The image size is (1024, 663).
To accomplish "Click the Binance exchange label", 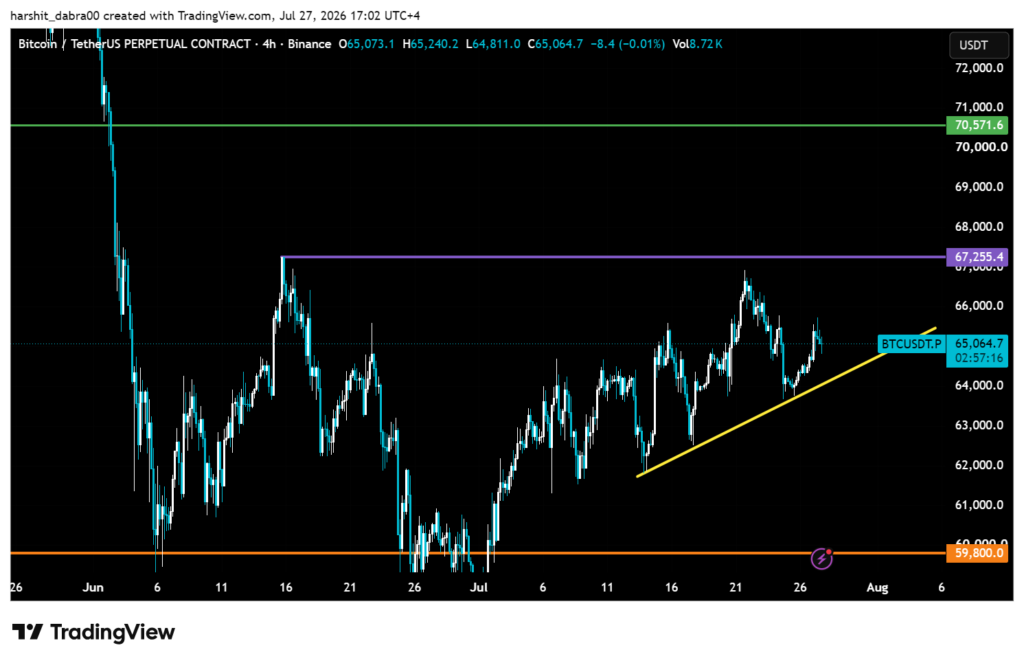I will click(310, 44).
